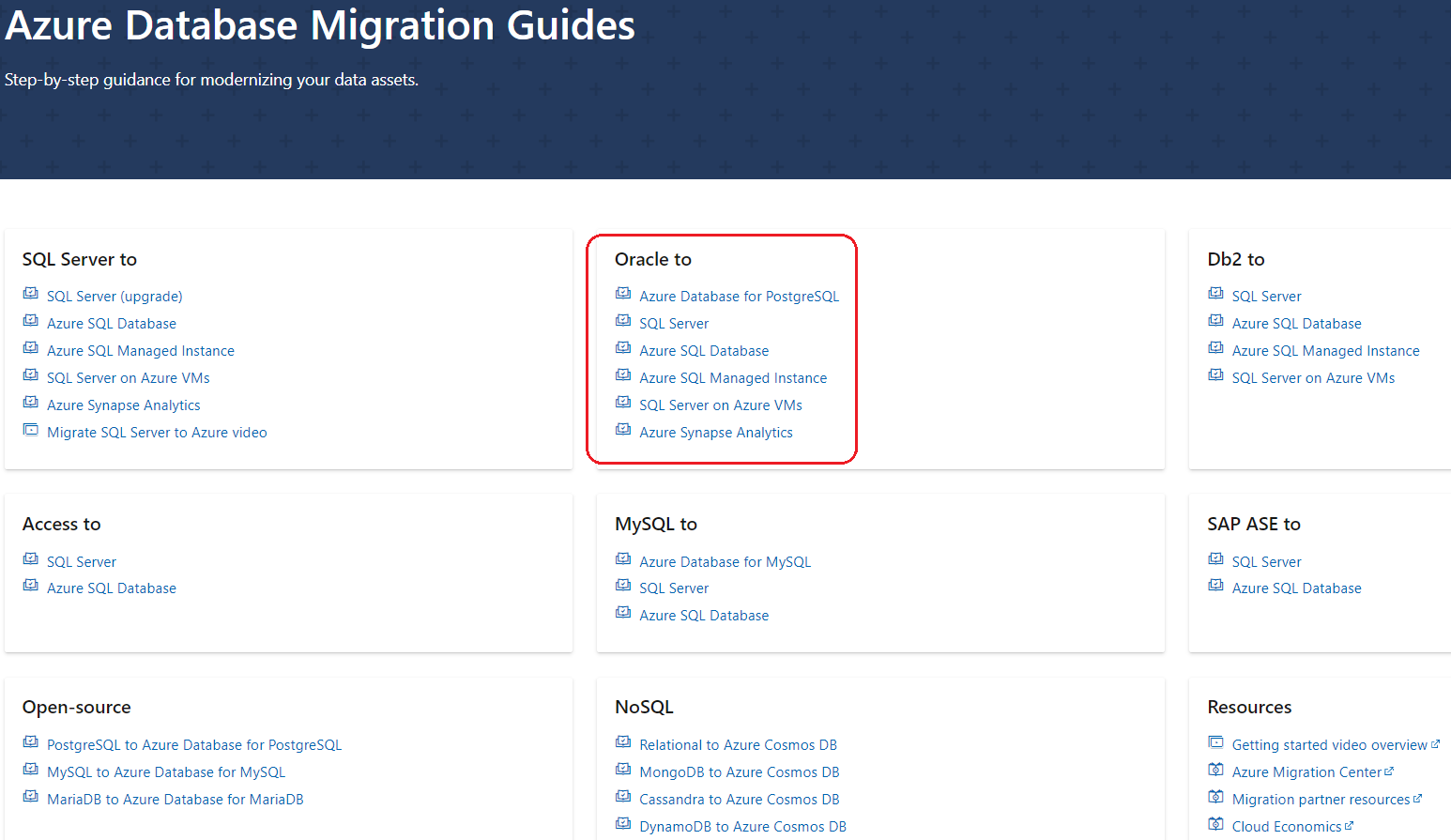Open Migration partner resources link

tap(1327, 800)
